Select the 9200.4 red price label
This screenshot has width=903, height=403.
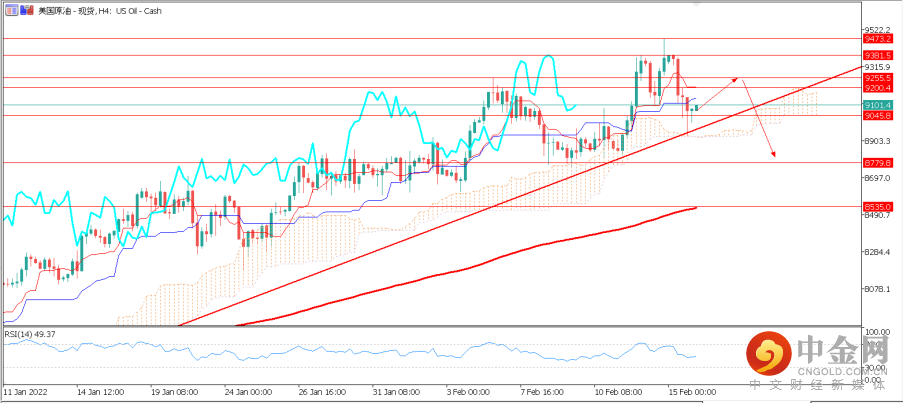click(x=878, y=88)
